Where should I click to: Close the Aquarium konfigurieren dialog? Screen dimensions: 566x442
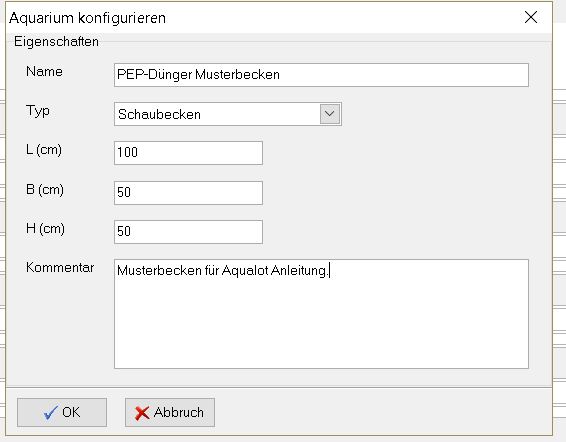click(x=531, y=17)
